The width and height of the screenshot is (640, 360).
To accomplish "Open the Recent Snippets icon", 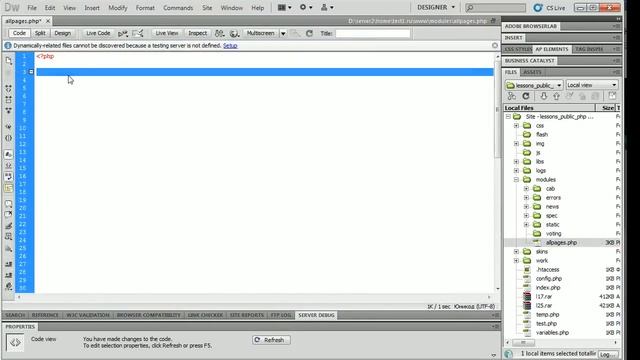I will coord(9,236).
